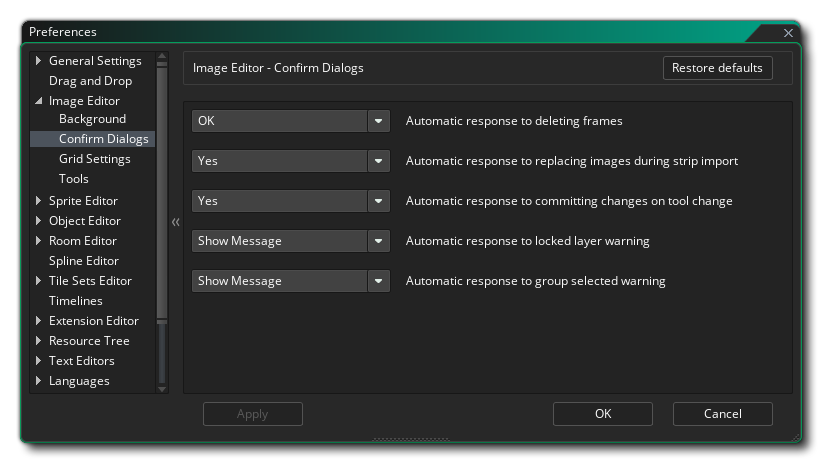Collapse the sidebar with the double-chevron icon
Image resolution: width=822 pixels, height=463 pixels.
click(x=175, y=222)
